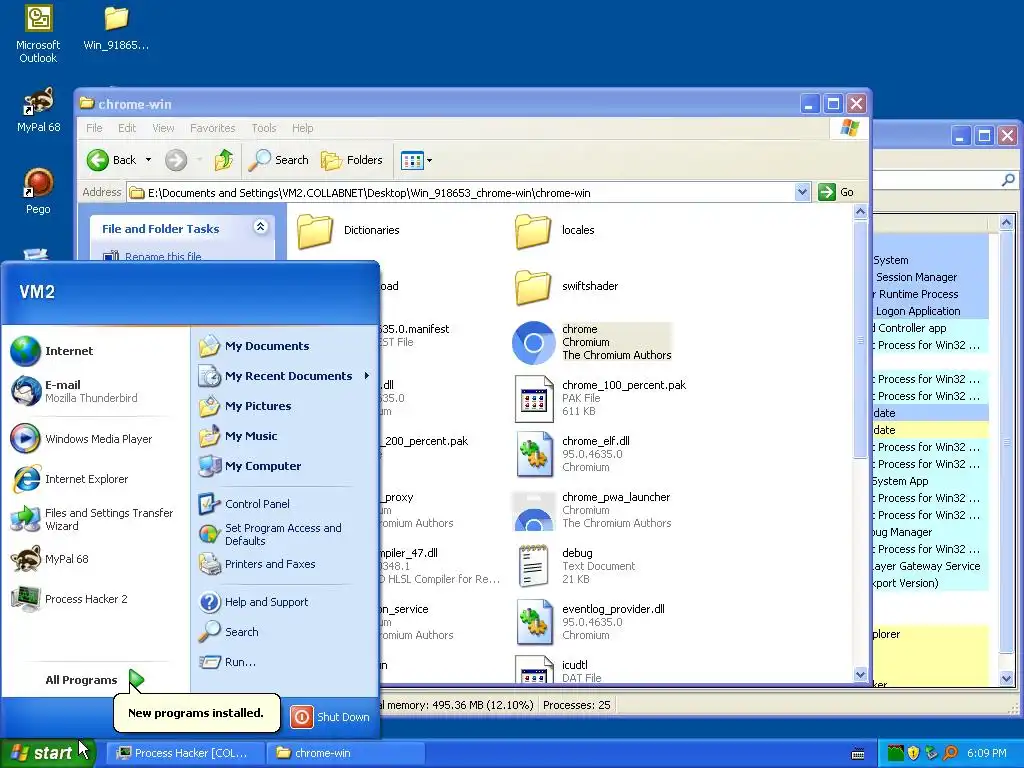Open the Edit menu

[127, 128]
